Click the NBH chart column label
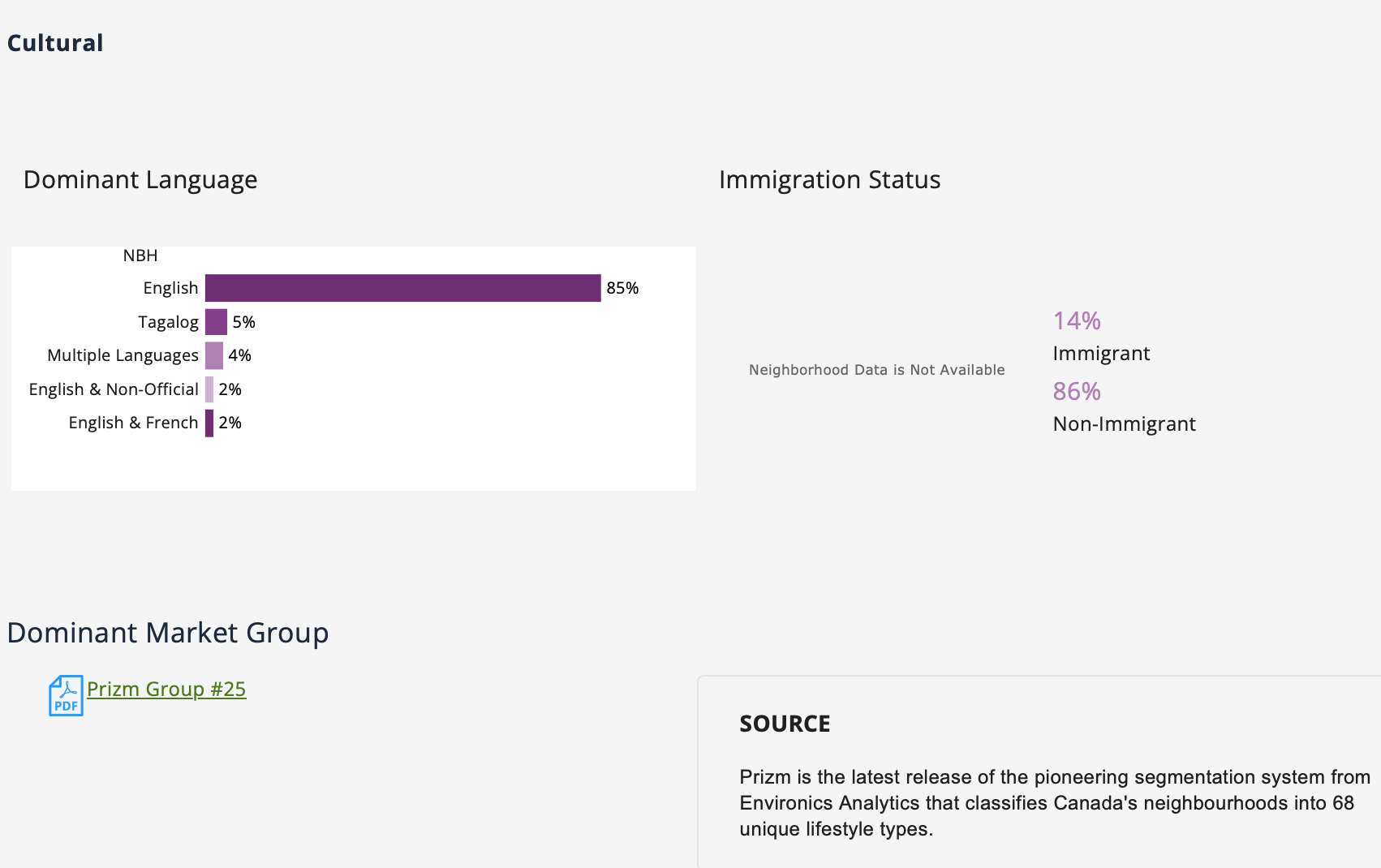Viewport: 1381px width, 868px height. pos(140,256)
